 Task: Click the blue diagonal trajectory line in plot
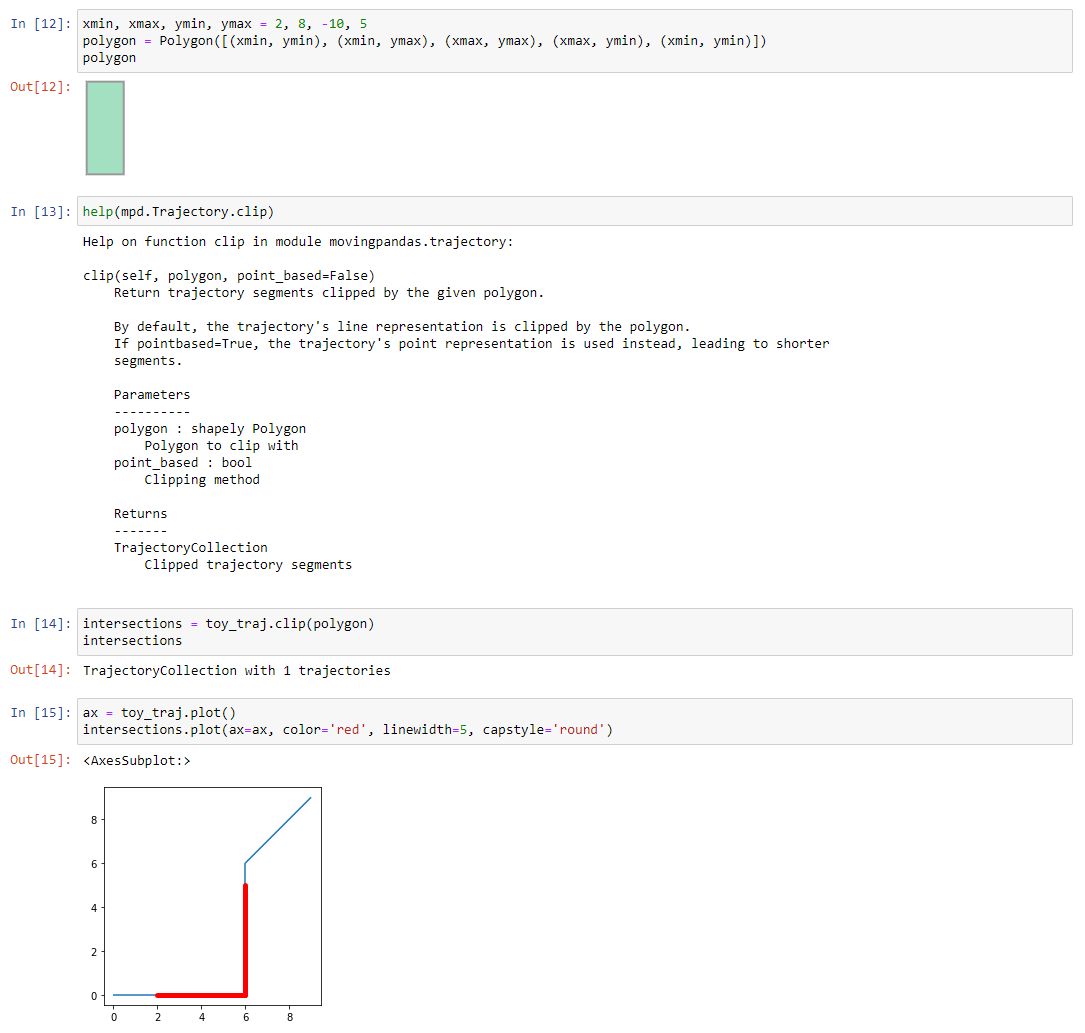point(278,830)
